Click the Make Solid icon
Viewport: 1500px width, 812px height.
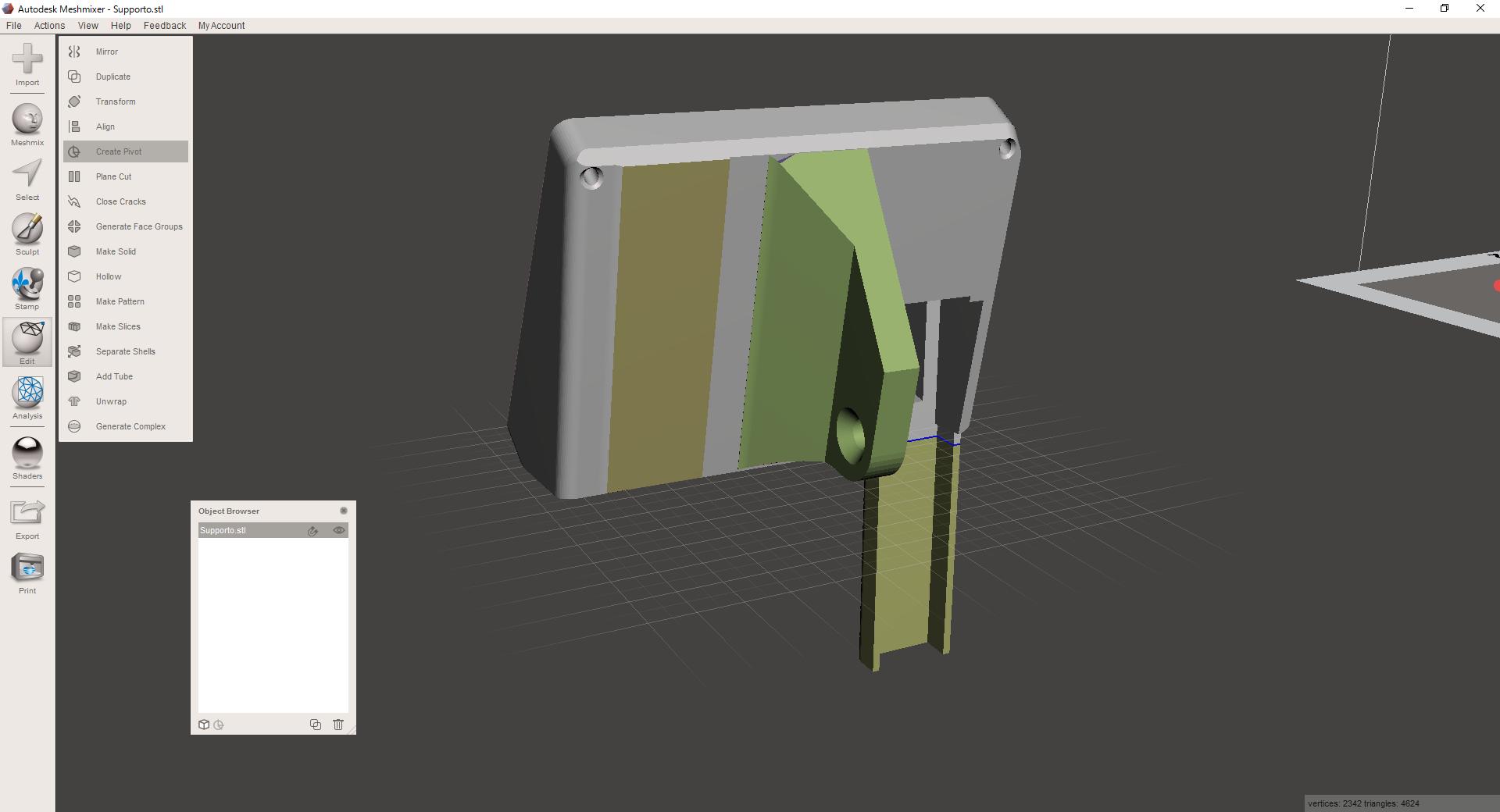coord(74,251)
